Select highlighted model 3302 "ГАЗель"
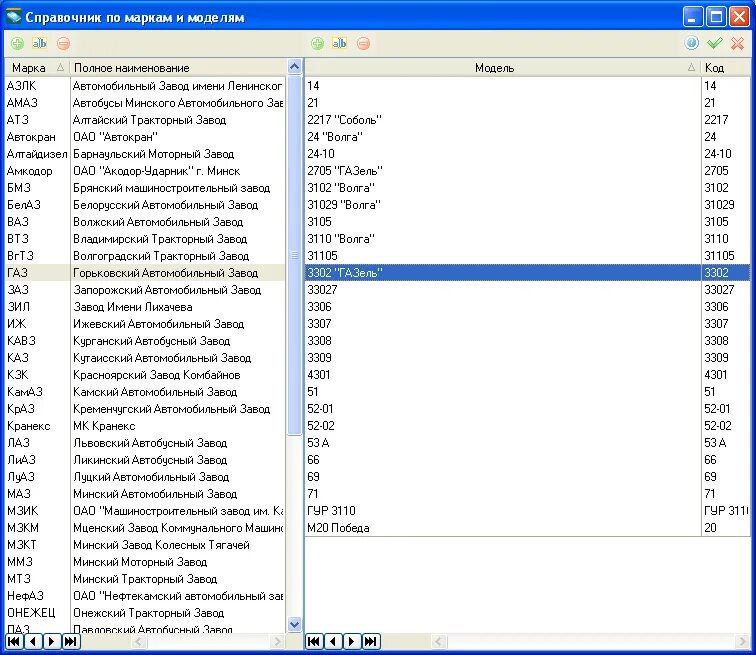This screenshot has height=655, width=756. (x=503, y=273)
